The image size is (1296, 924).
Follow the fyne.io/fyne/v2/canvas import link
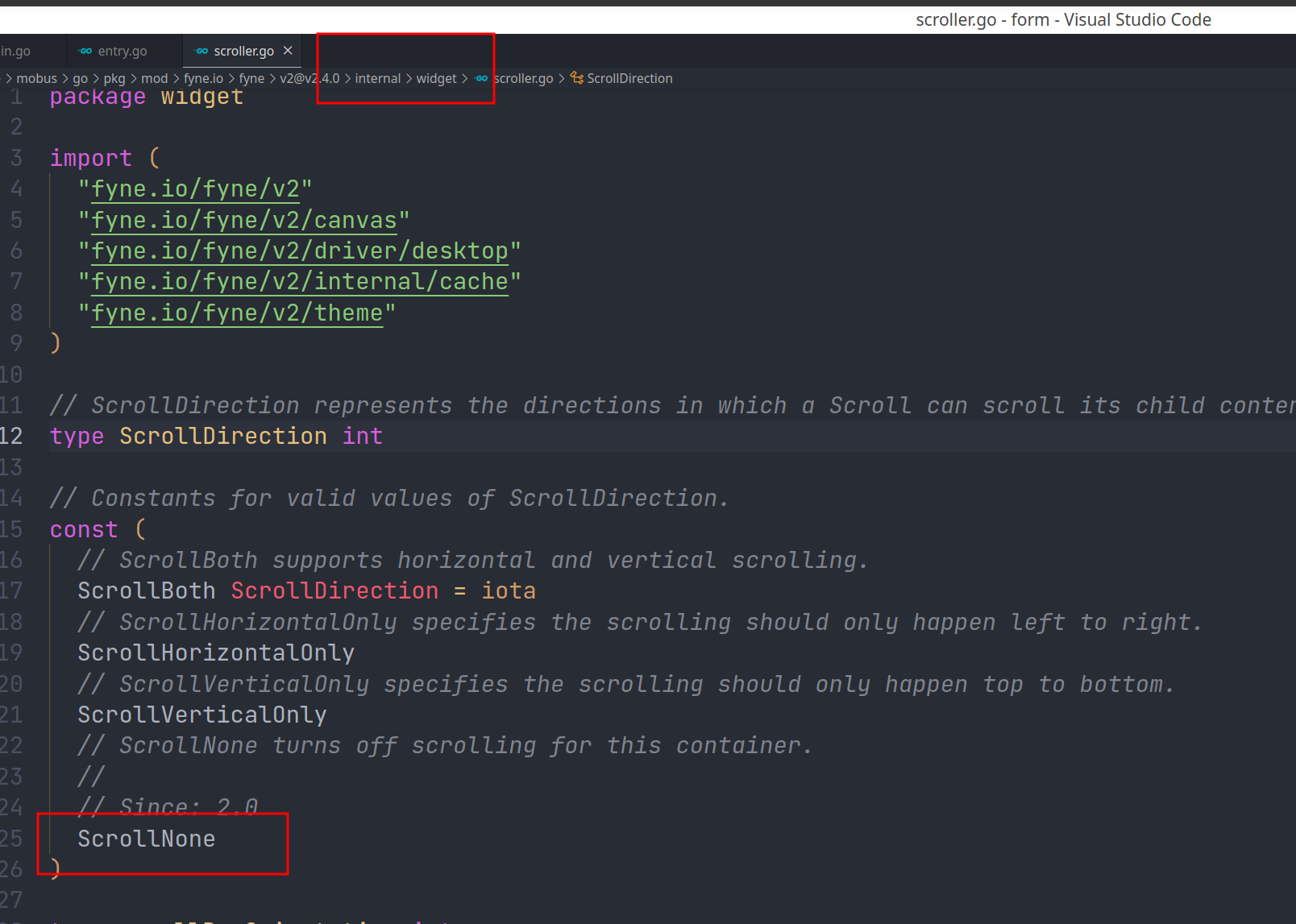[244, 221]
